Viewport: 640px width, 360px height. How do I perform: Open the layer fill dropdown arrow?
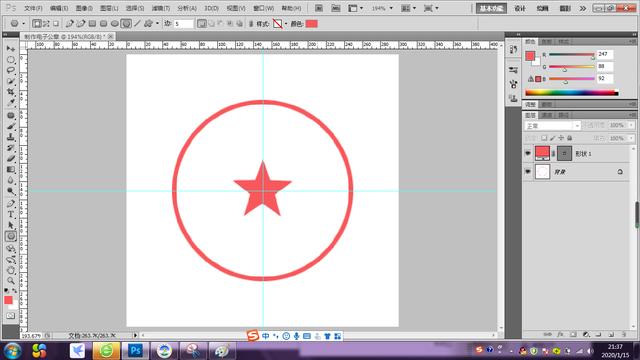631,138
